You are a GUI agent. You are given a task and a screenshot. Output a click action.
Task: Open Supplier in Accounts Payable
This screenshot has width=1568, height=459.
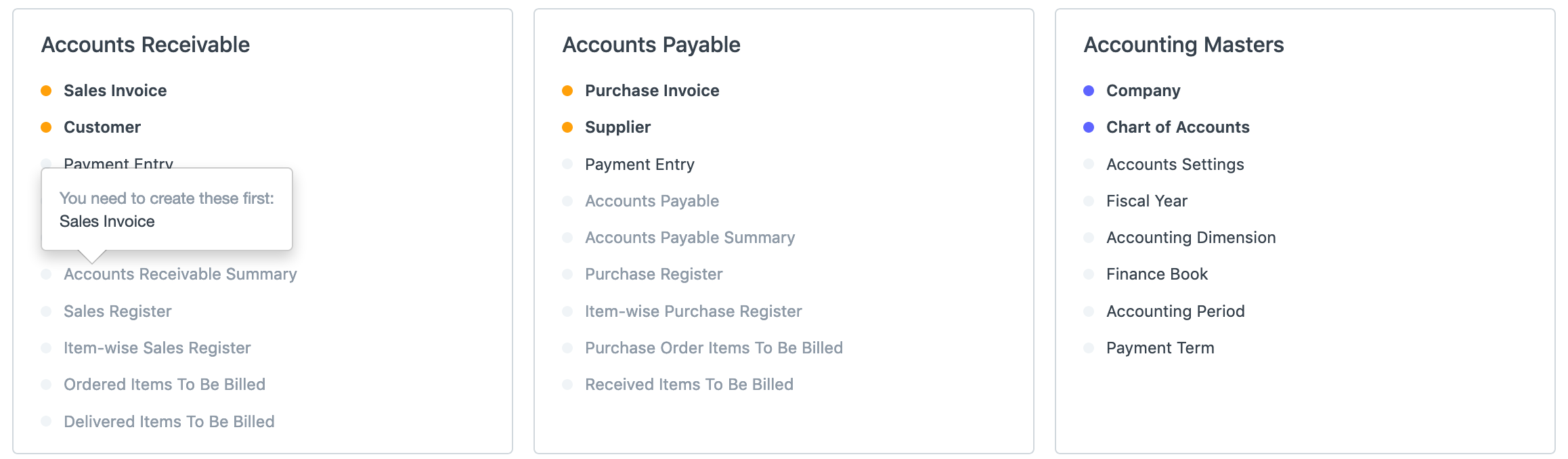coord(617,127)
